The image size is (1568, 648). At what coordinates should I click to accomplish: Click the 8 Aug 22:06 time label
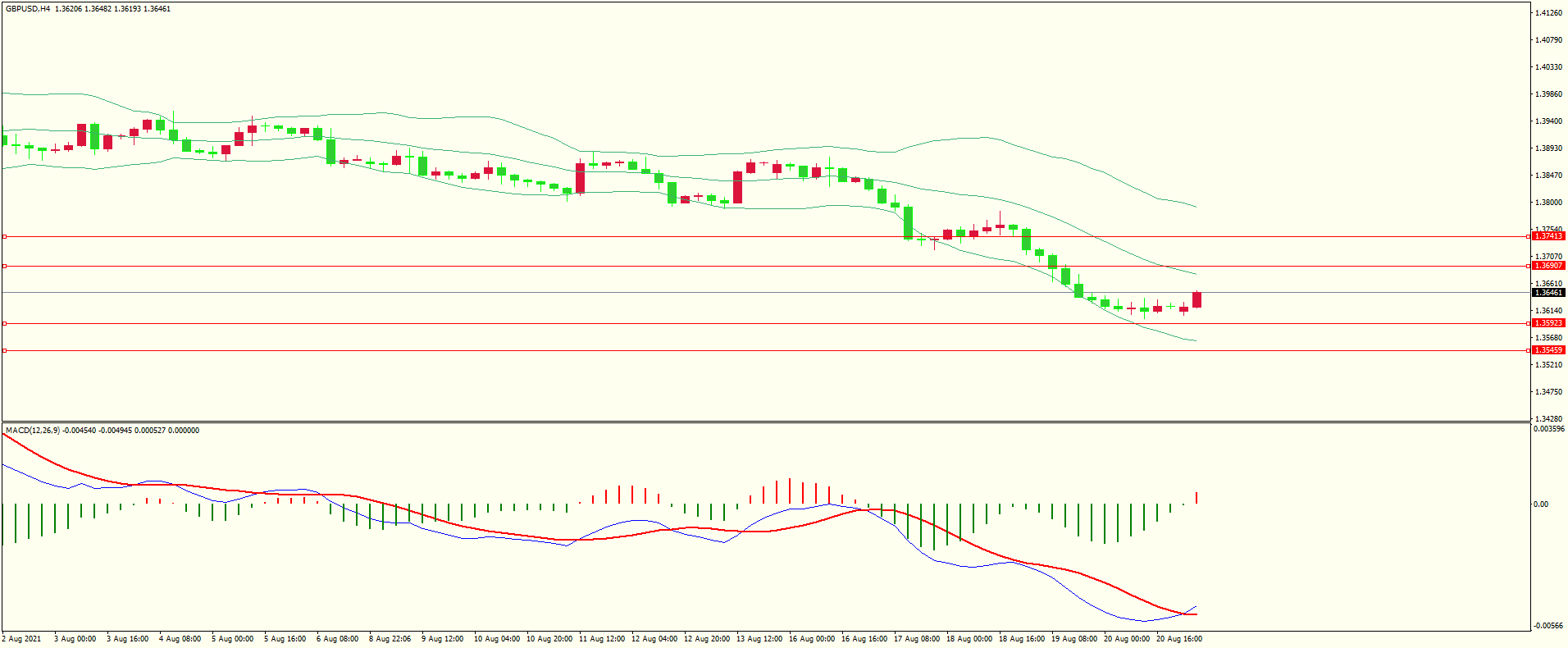390,639
